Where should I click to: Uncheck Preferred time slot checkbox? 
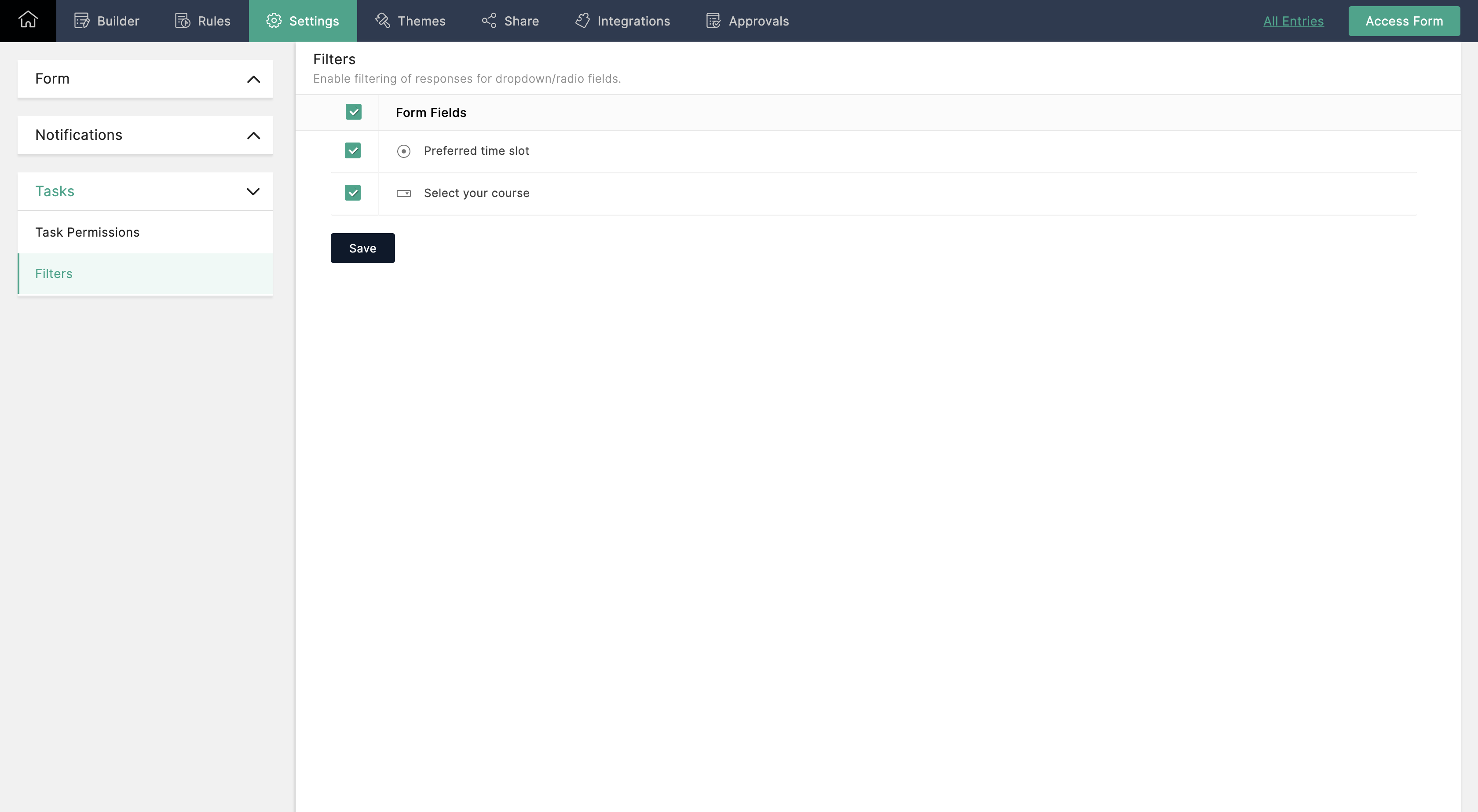353,150
